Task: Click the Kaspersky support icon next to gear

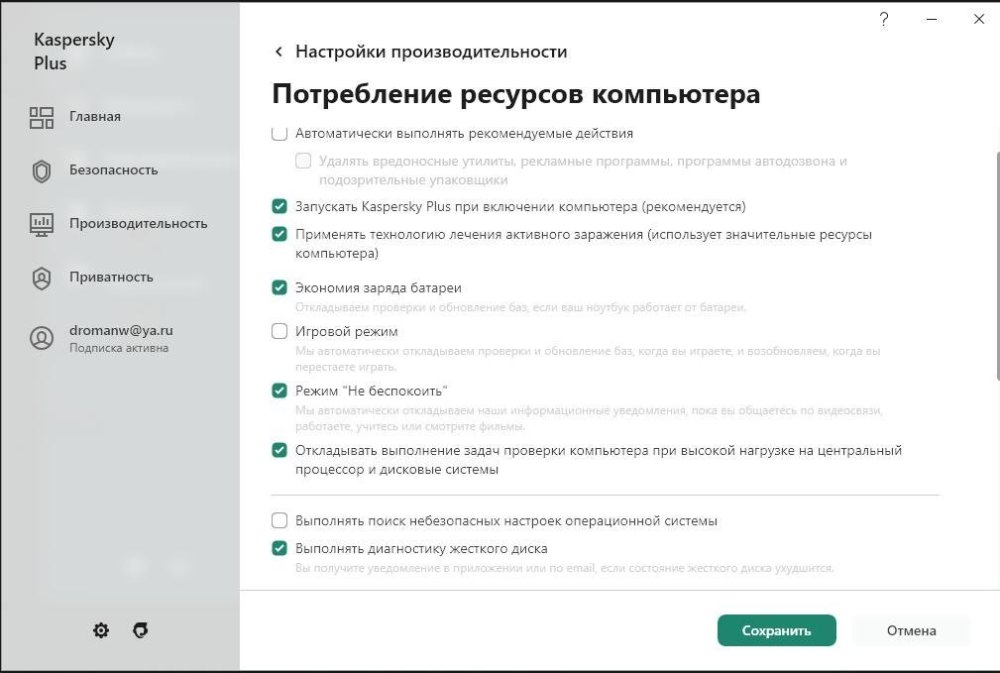Action: 140,631
